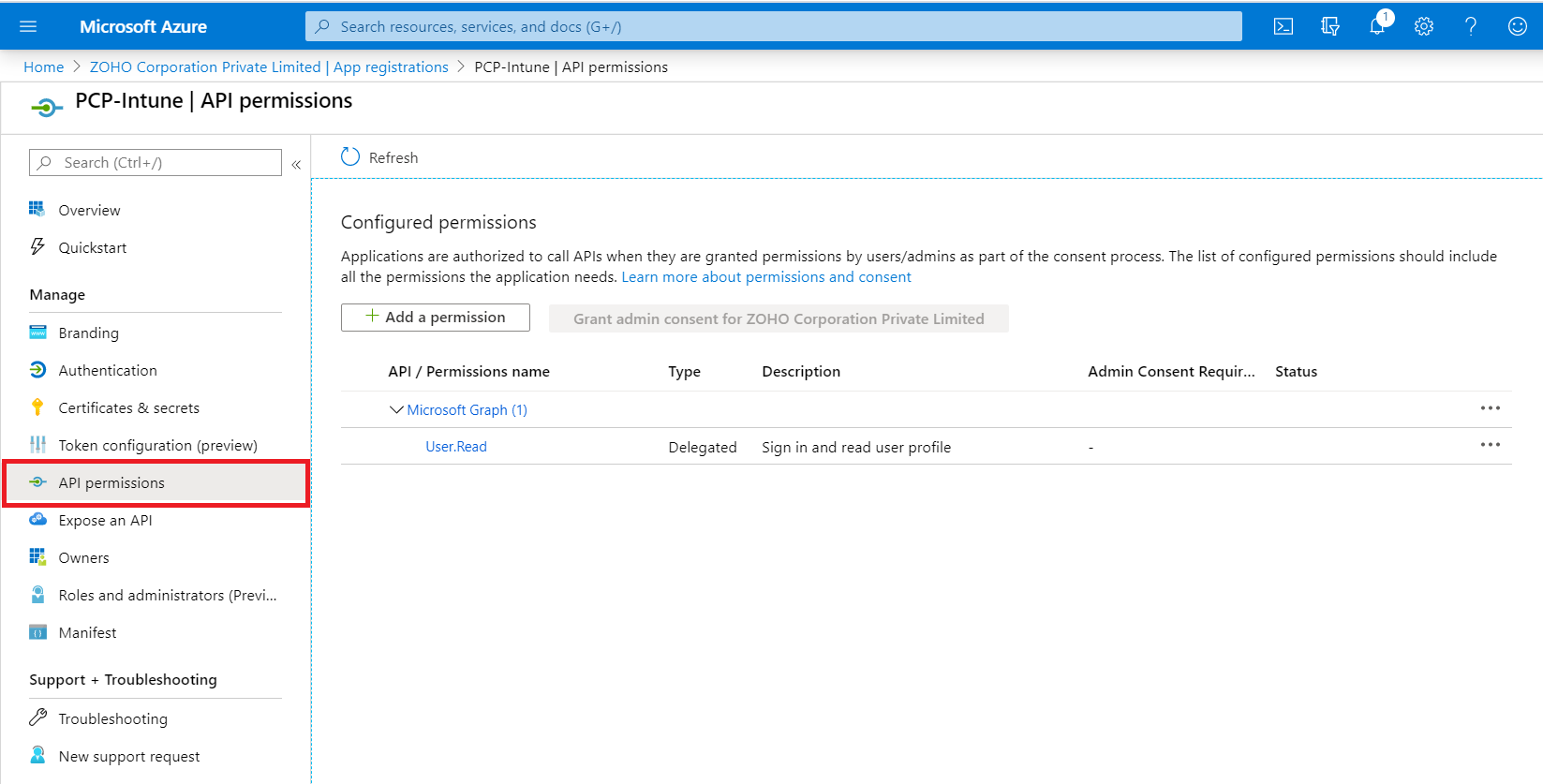1543x784 pixels.
Task: Click the New support request person icon
Action: point(37,755)
